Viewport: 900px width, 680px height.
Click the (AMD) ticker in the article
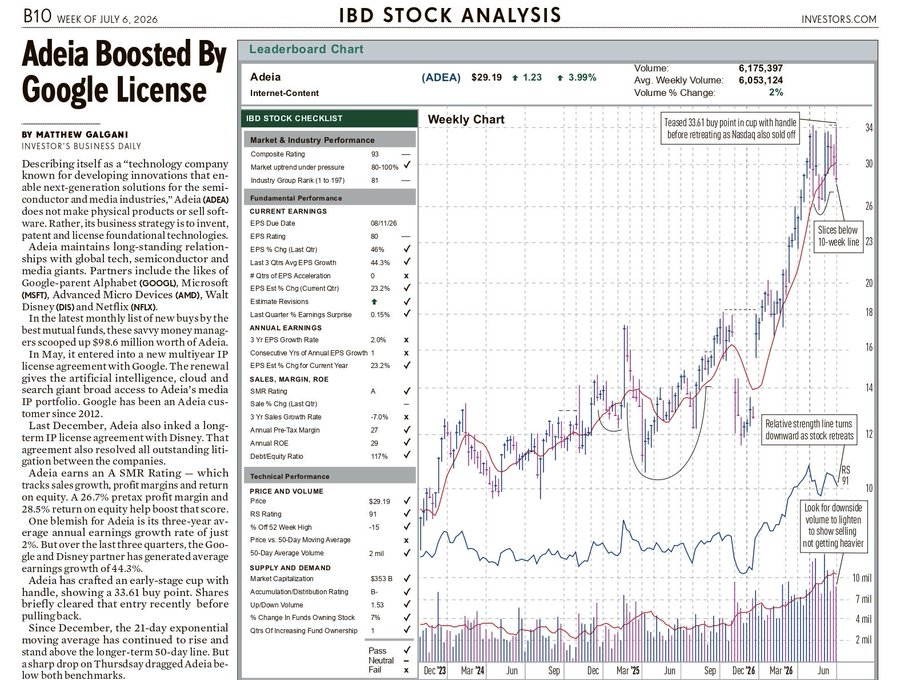(x=187, y=296)
